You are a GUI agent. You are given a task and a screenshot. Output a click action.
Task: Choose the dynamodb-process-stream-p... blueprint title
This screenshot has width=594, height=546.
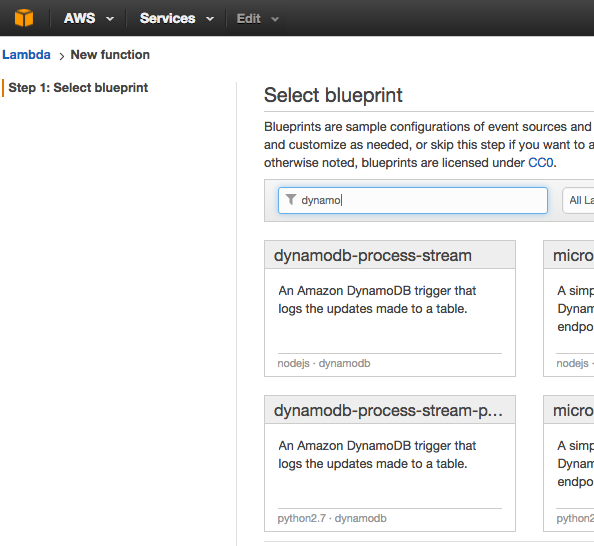388,410
